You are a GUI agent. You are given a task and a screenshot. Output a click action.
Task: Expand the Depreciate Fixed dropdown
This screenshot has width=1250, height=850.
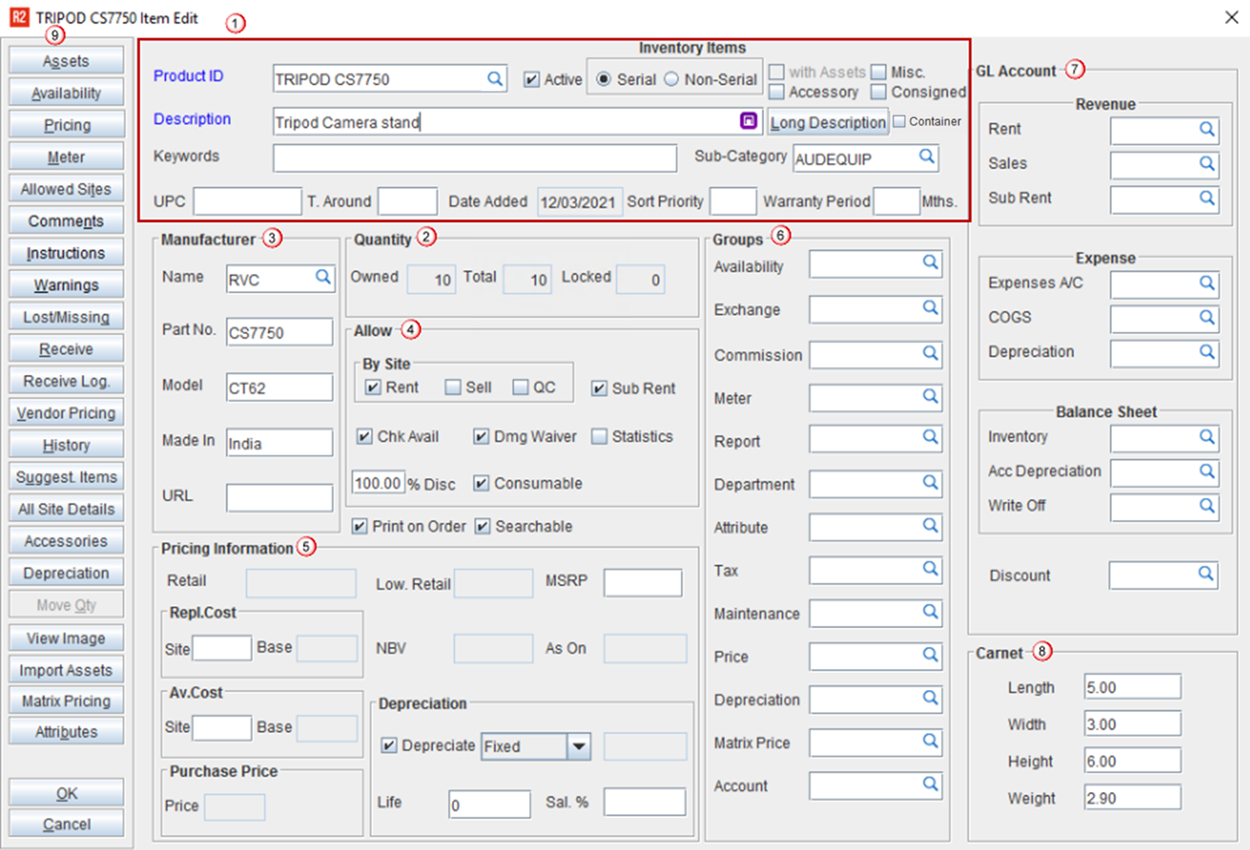pos(579,746)
